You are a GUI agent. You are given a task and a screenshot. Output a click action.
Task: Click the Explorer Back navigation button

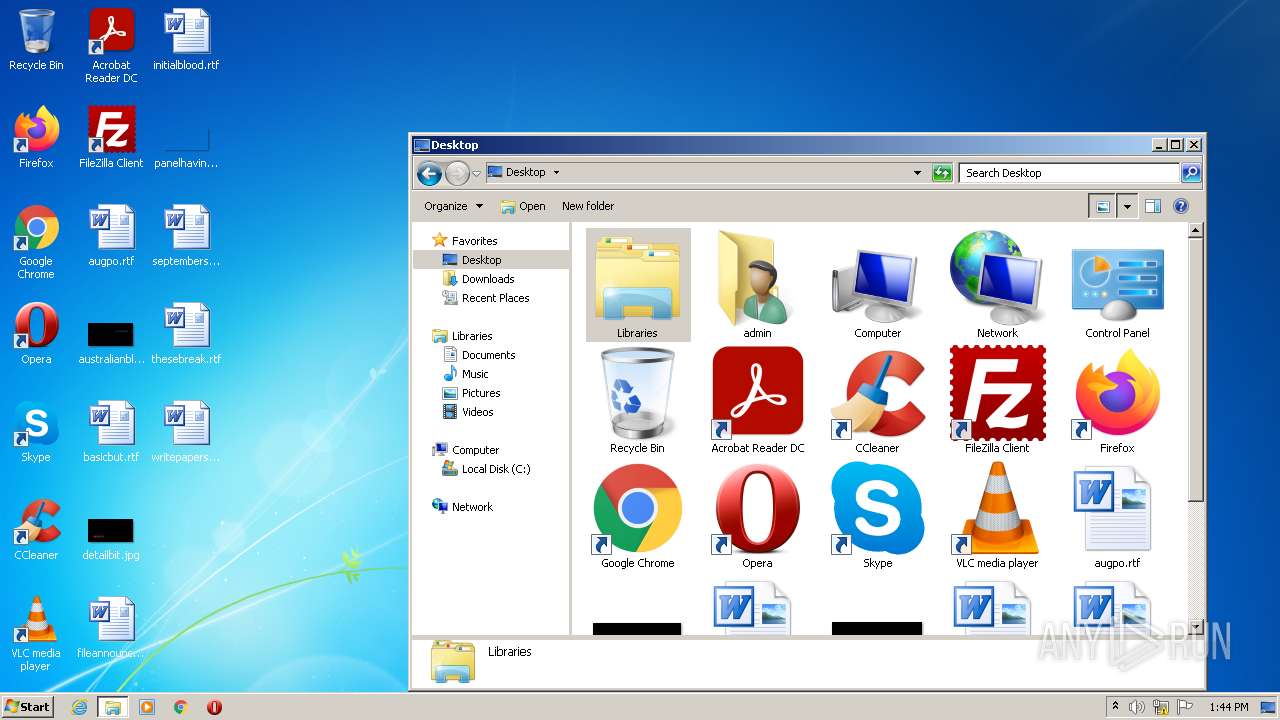click(x=430, y=173)
